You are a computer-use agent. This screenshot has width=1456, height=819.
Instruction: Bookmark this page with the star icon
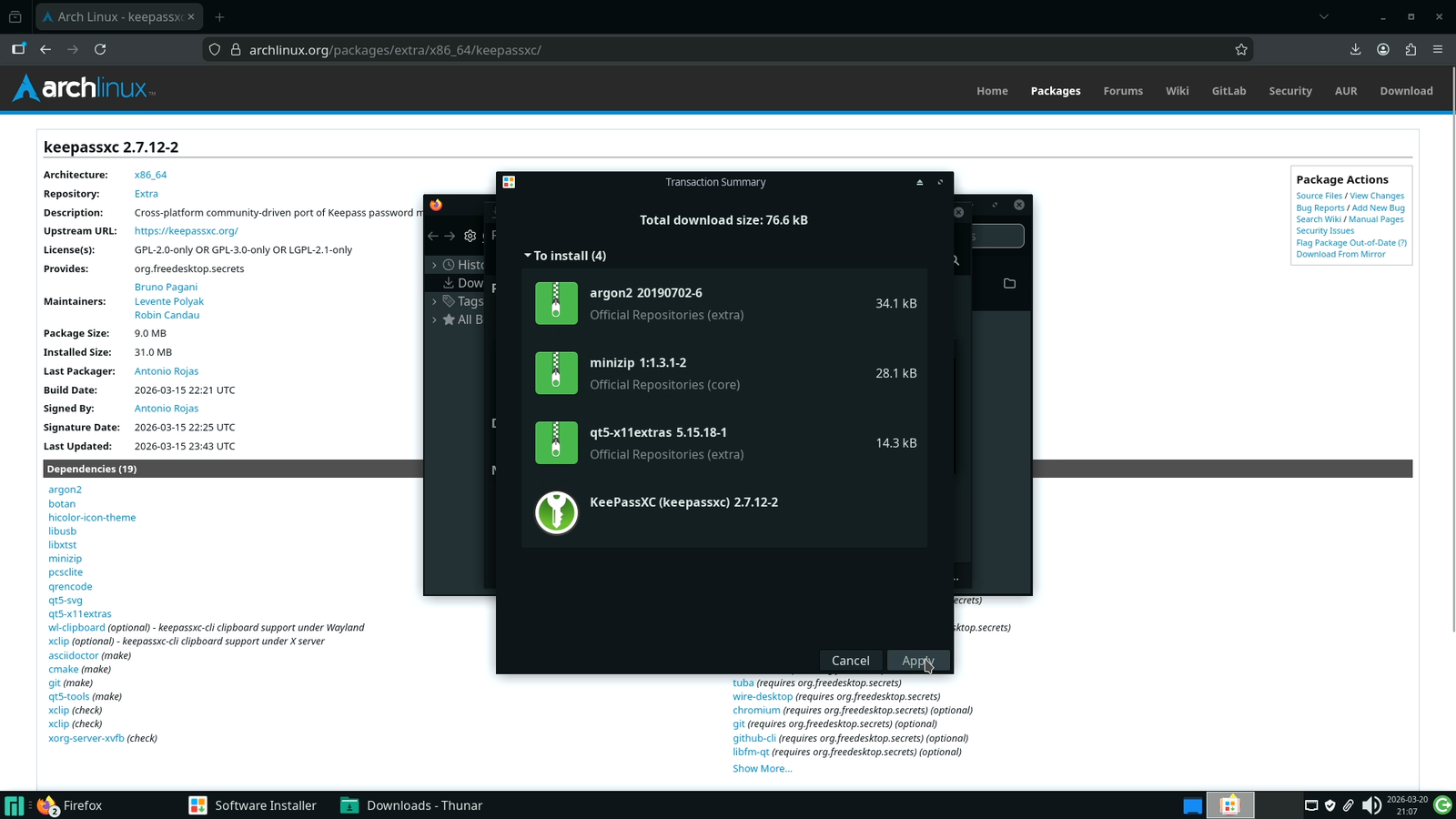point(1241,49)
